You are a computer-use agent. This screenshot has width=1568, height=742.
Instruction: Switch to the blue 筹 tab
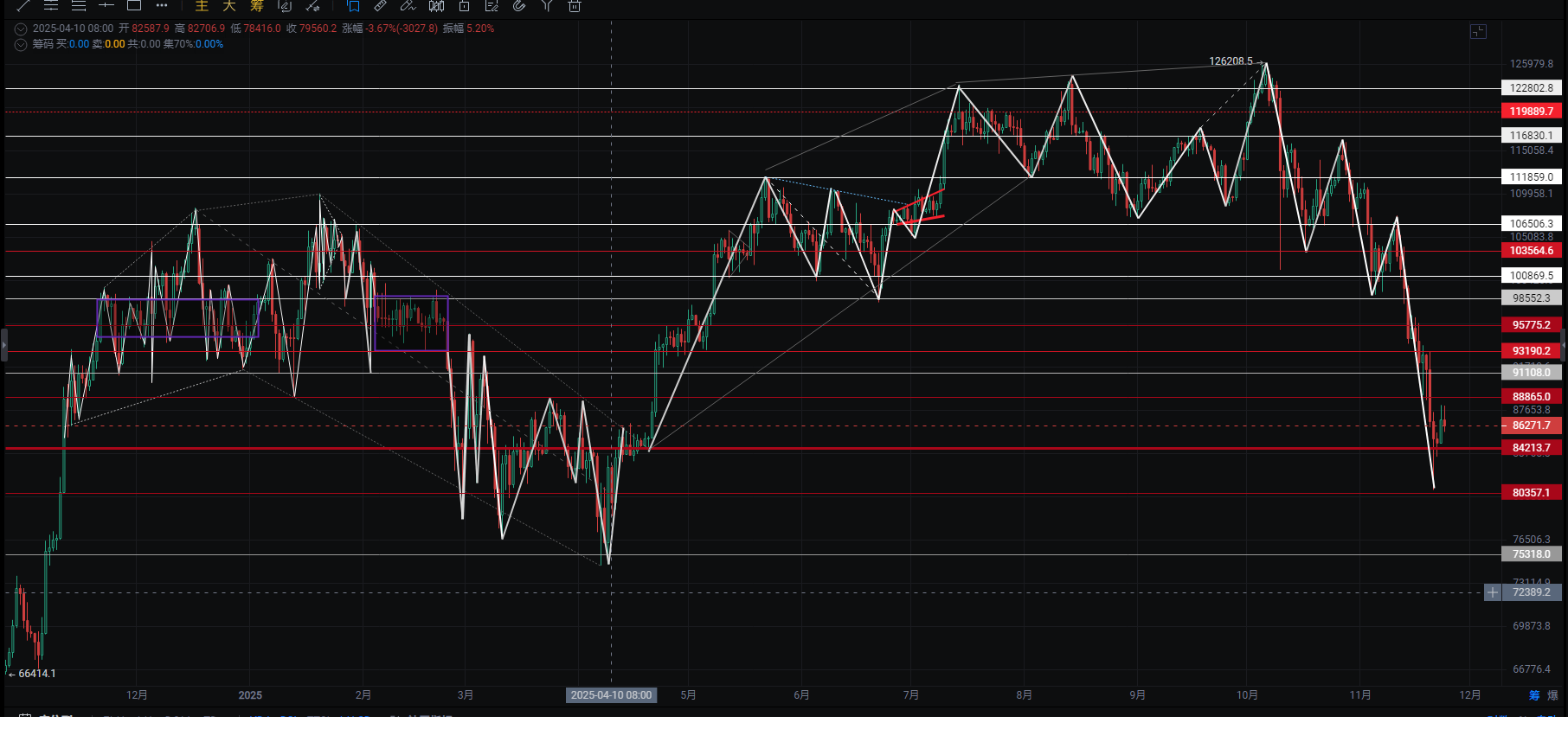click(1534, 695)
